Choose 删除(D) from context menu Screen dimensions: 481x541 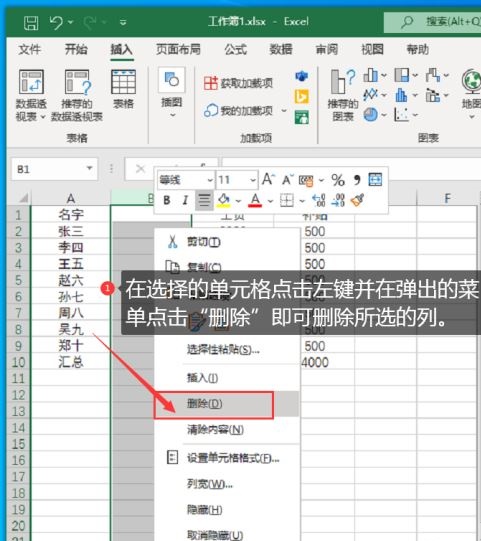click(x=227, y=404)
